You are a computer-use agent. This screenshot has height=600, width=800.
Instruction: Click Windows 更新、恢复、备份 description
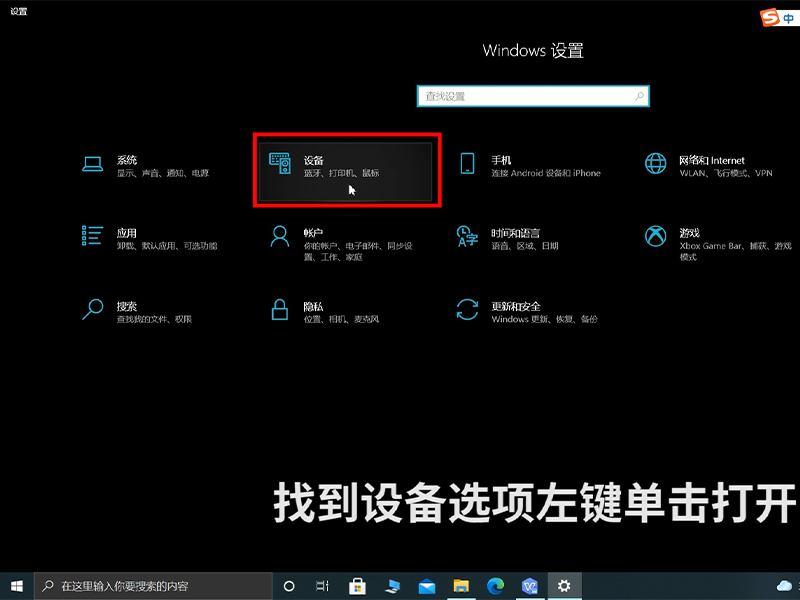pos(544,319)
